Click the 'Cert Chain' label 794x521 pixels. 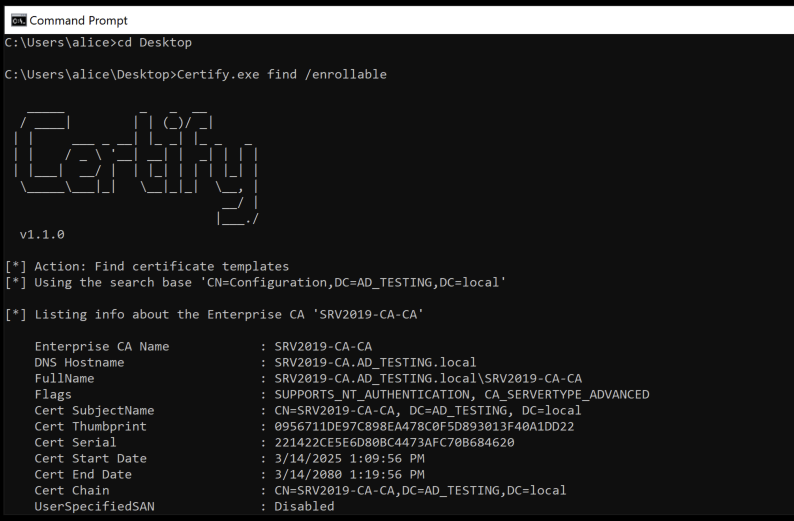[72, 491]
